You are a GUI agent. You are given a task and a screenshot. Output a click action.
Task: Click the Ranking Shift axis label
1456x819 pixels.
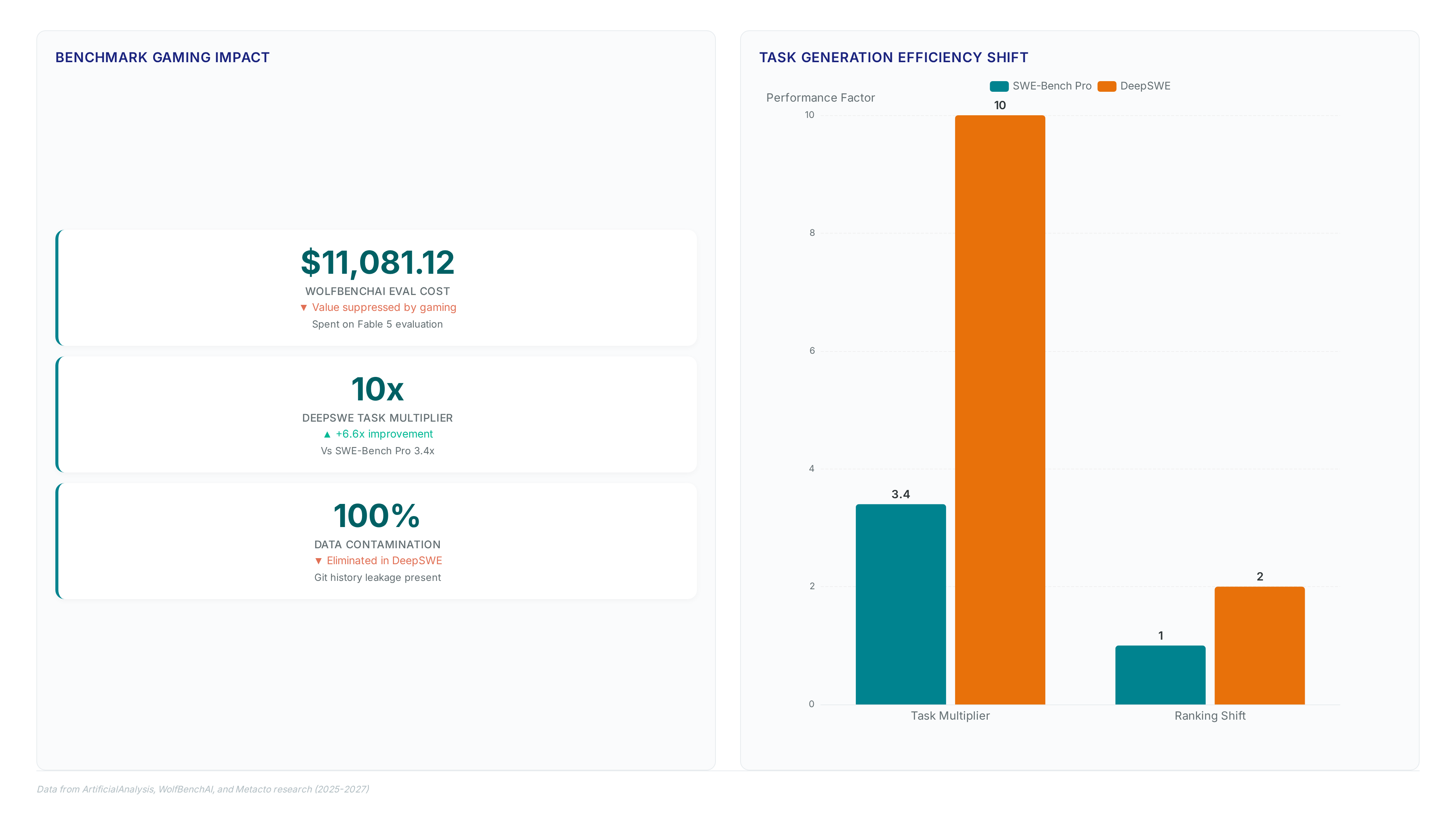pyautogui.click(x=1210, y=716)
